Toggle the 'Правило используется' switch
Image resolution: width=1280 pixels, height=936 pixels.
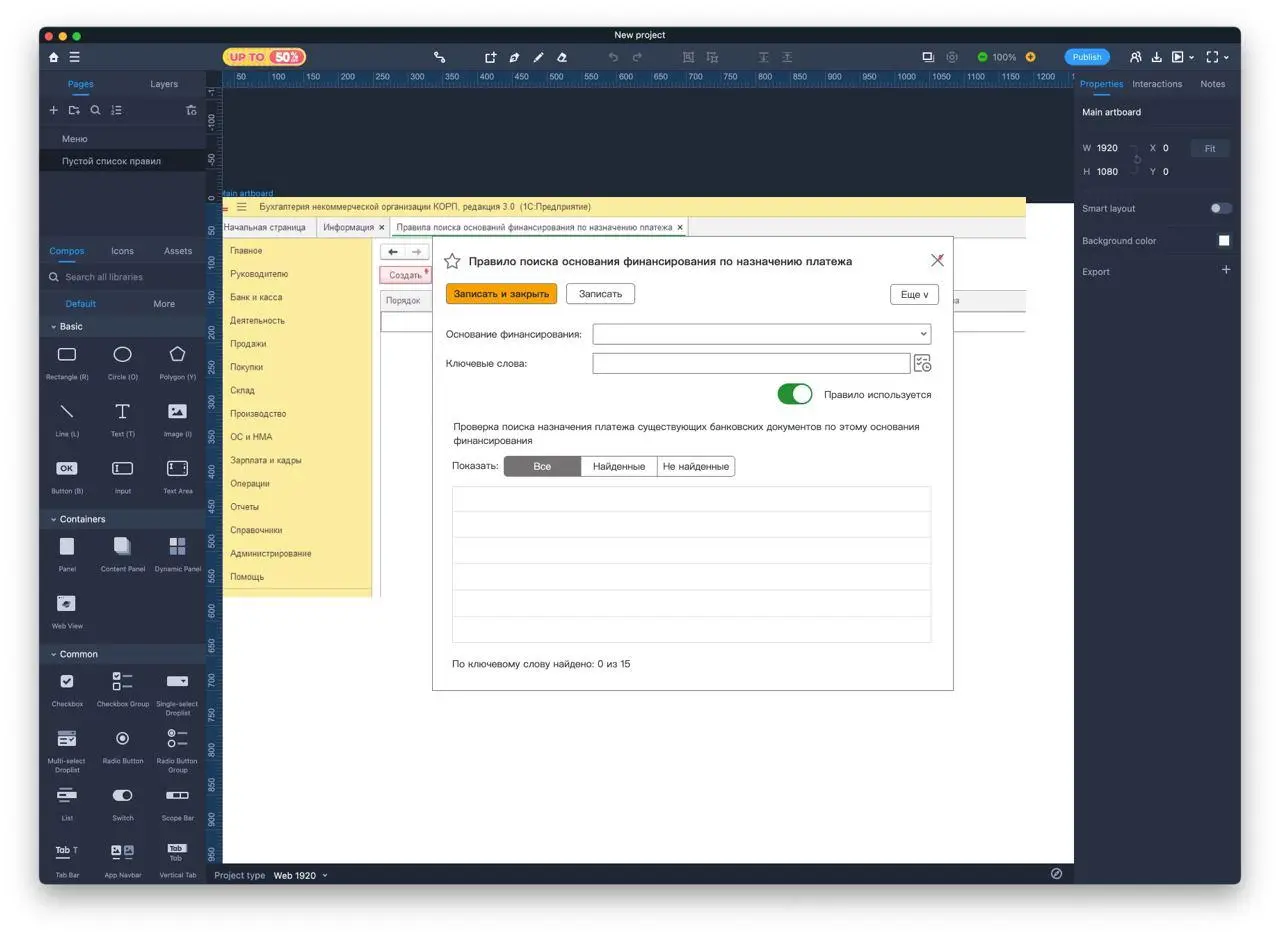[x=795, y=394]
